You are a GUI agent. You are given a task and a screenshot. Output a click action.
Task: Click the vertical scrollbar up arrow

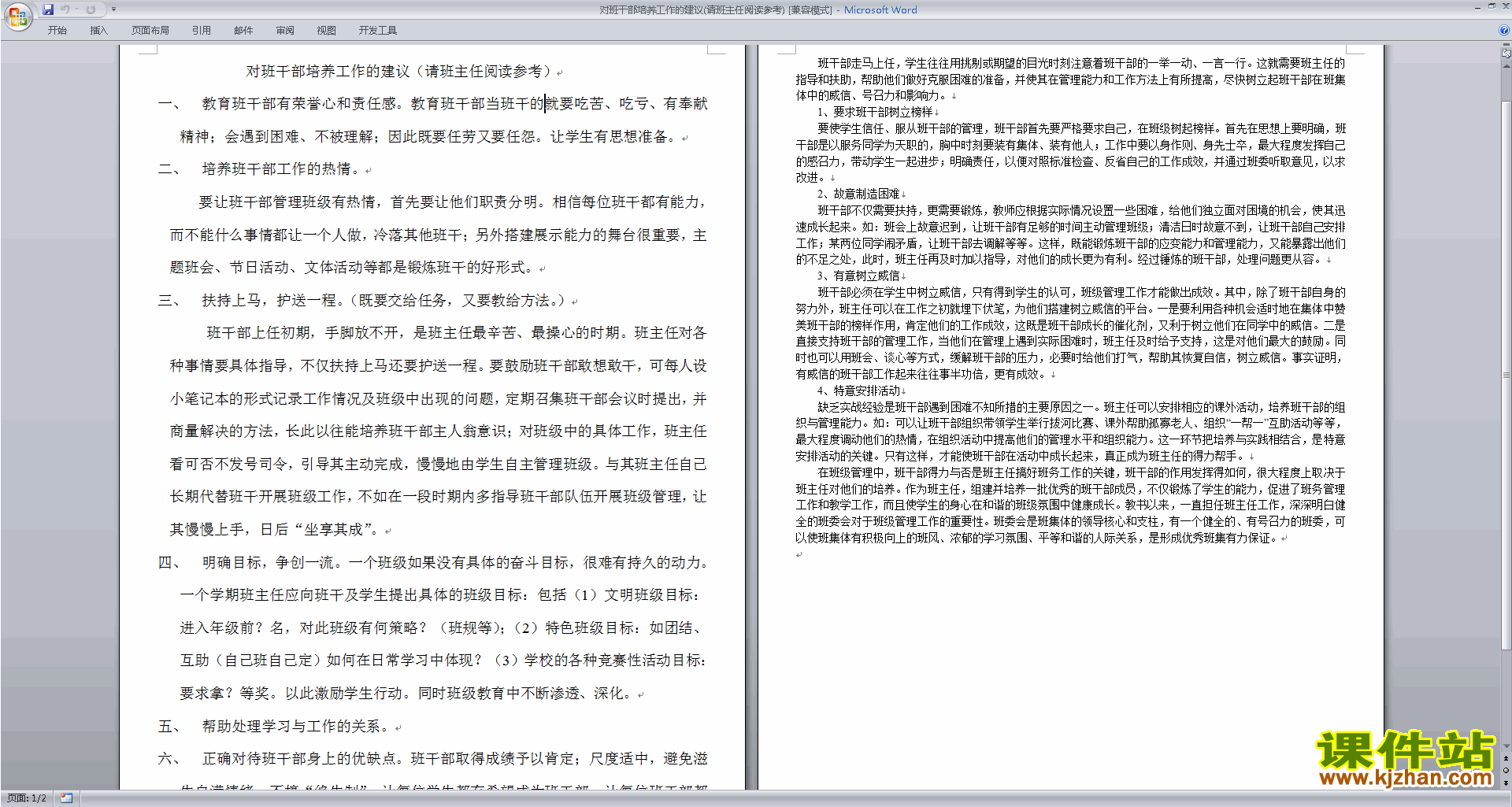point(1506,65)
